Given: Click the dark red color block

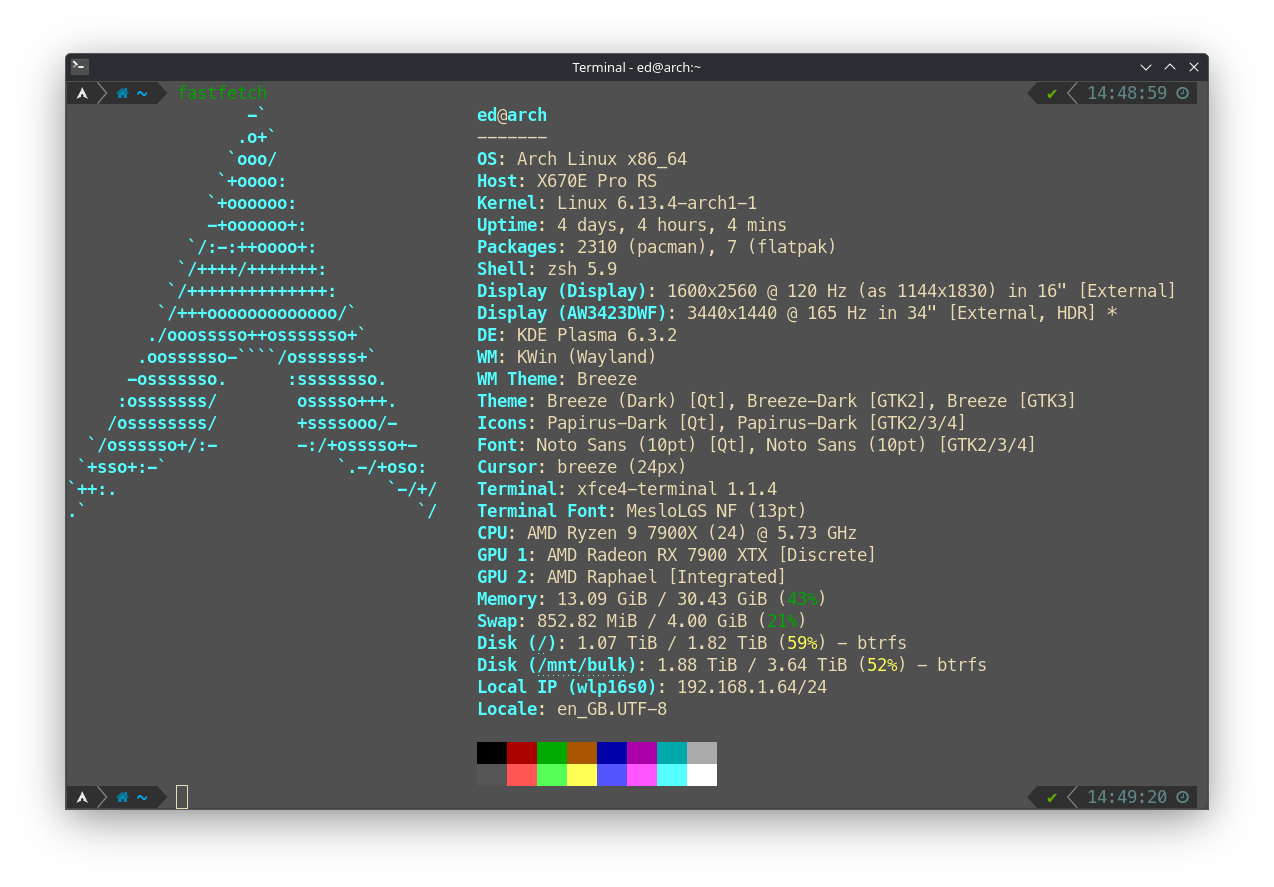Looking at the screenshot, I should [522, 752].
